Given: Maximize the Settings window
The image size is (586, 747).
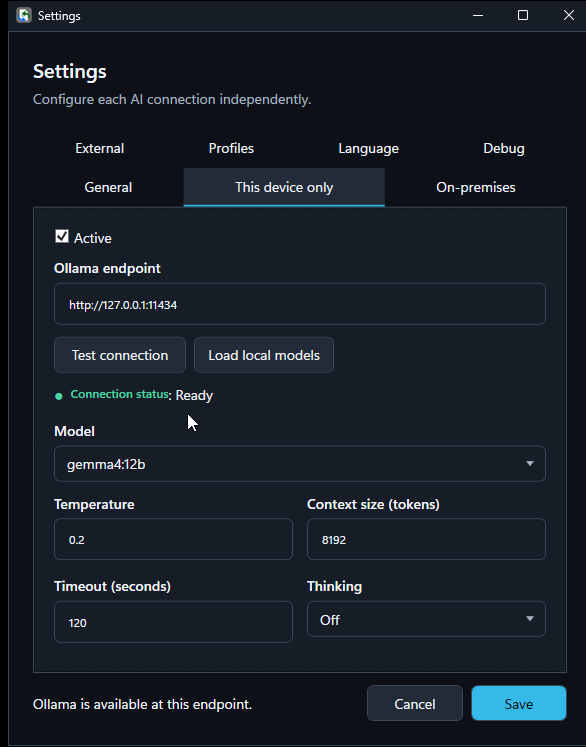Looking at the screenshot, I should [x=523, y=15].
